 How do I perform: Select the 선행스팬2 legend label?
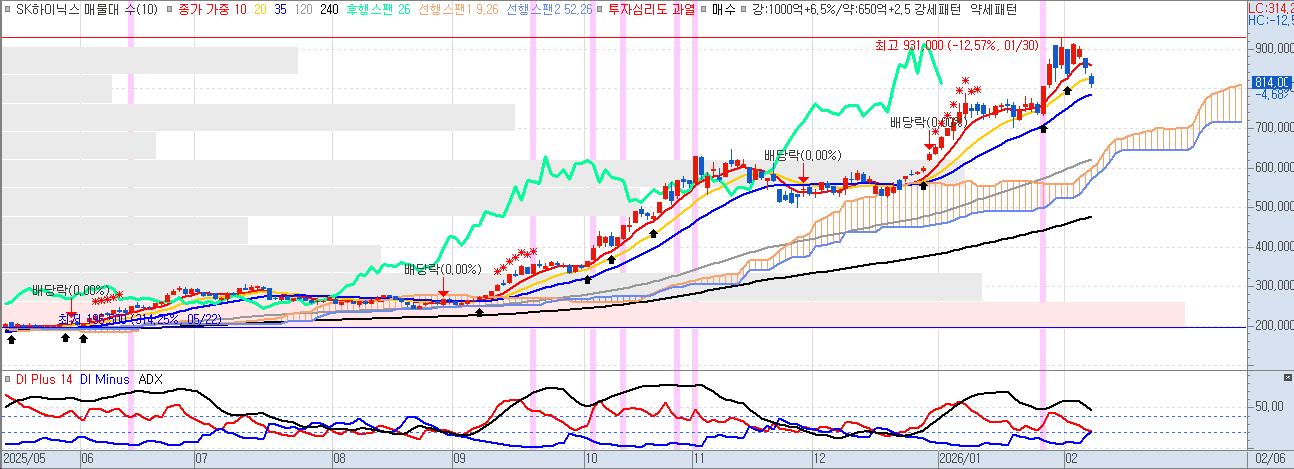coord(549,8)
